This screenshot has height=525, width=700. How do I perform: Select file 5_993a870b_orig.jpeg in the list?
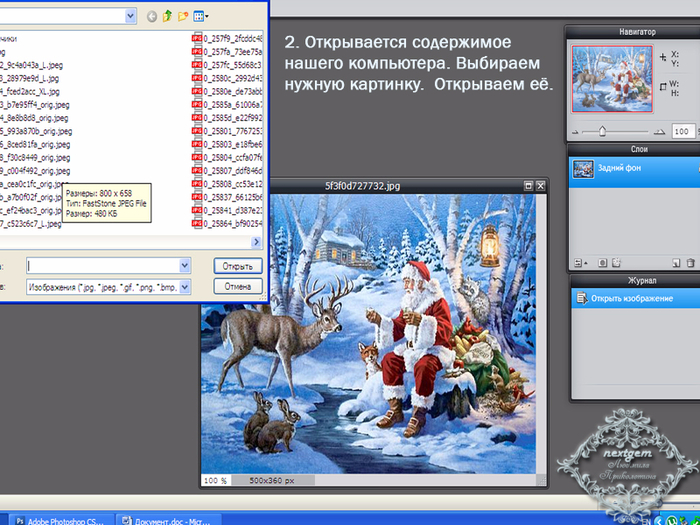coord(36,131)
